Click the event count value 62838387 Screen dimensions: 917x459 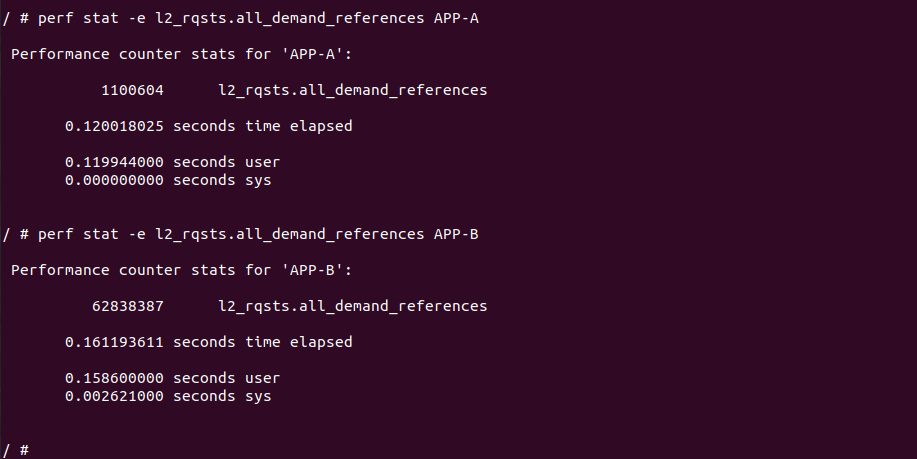(128, 306)
